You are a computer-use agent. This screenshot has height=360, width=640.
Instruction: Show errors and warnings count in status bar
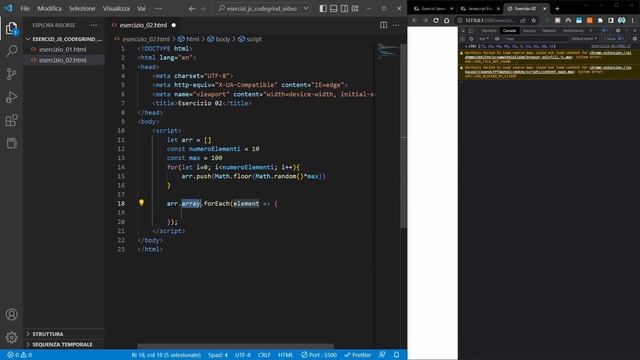coord(19,355)
